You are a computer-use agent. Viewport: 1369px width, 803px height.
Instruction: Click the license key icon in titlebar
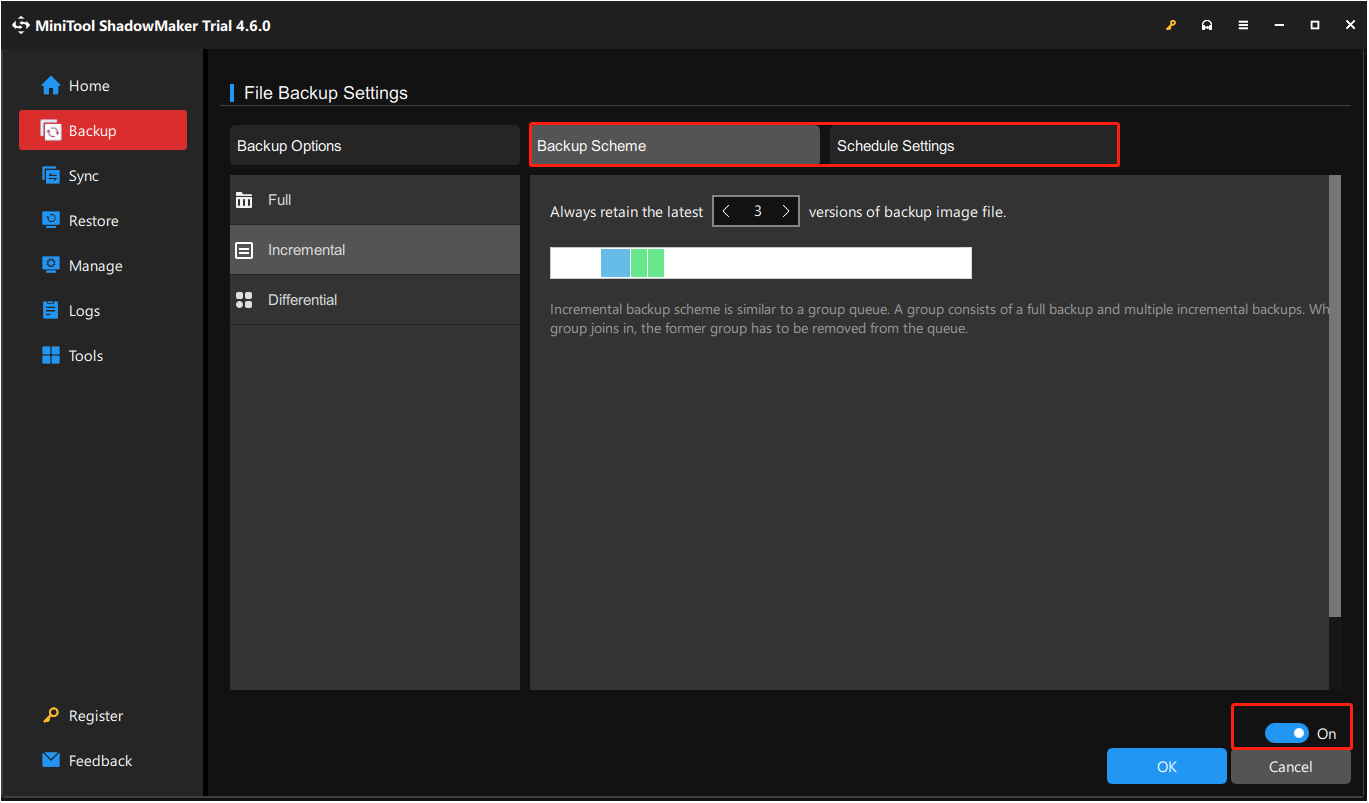coord(1171,25)
